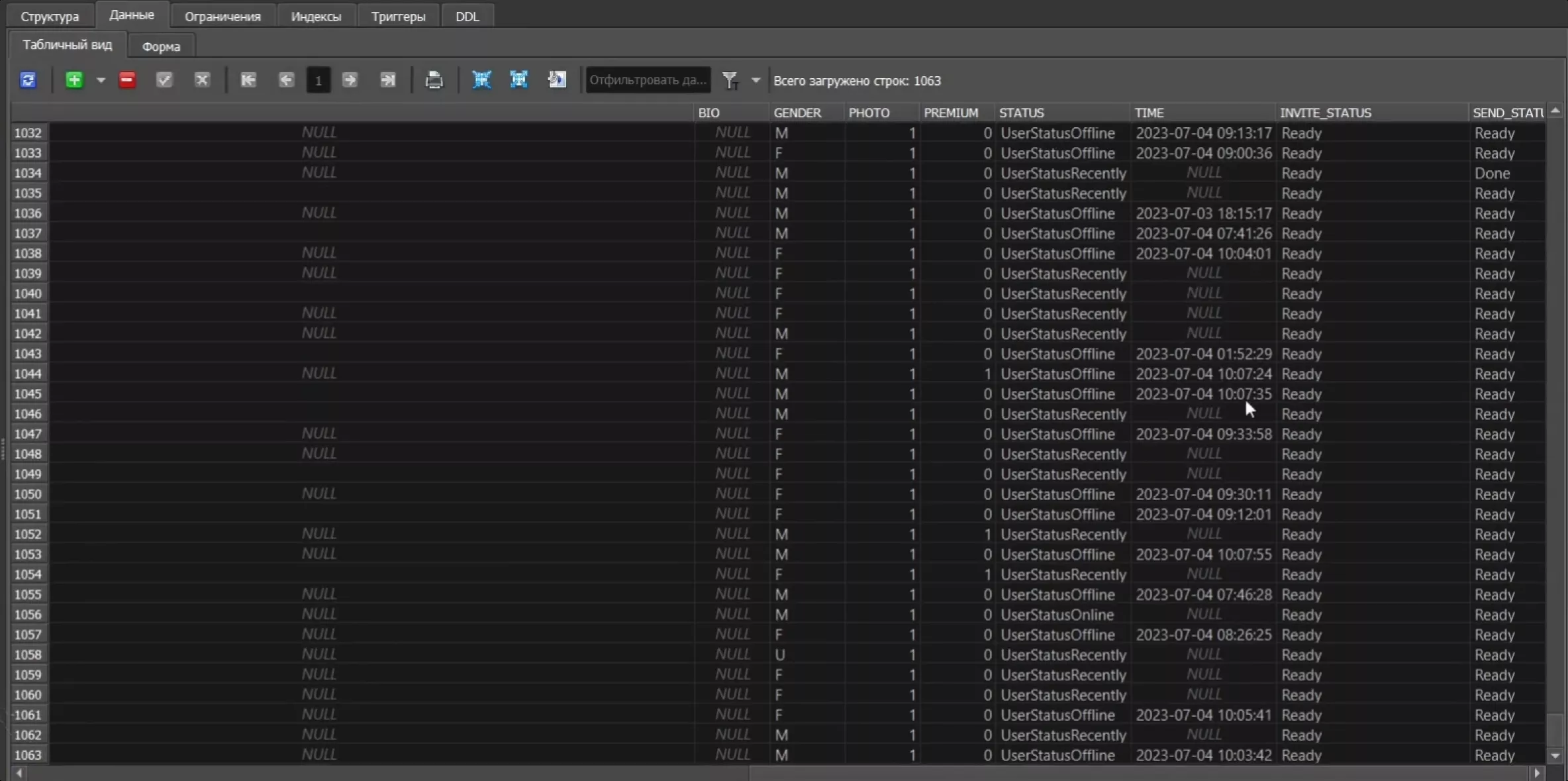Click the horizontal scrollbar right arrow
1568x781 pixels.
click(x=1538, y=773)
